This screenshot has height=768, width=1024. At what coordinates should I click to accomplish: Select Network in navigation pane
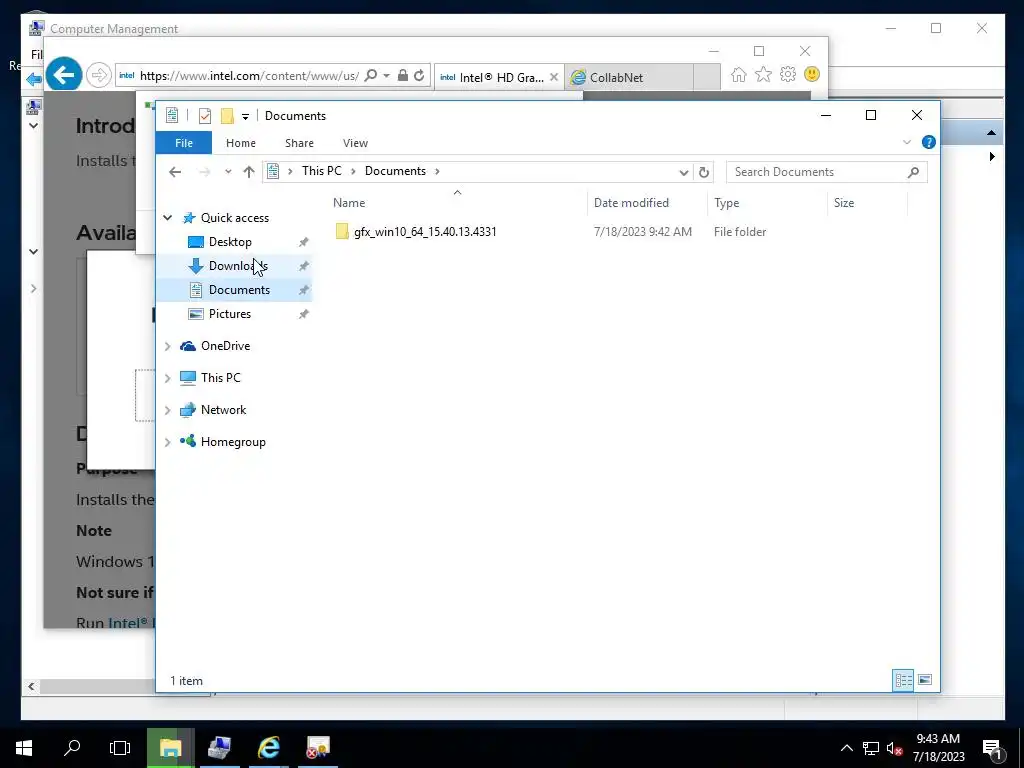click(x=223, y=410)
